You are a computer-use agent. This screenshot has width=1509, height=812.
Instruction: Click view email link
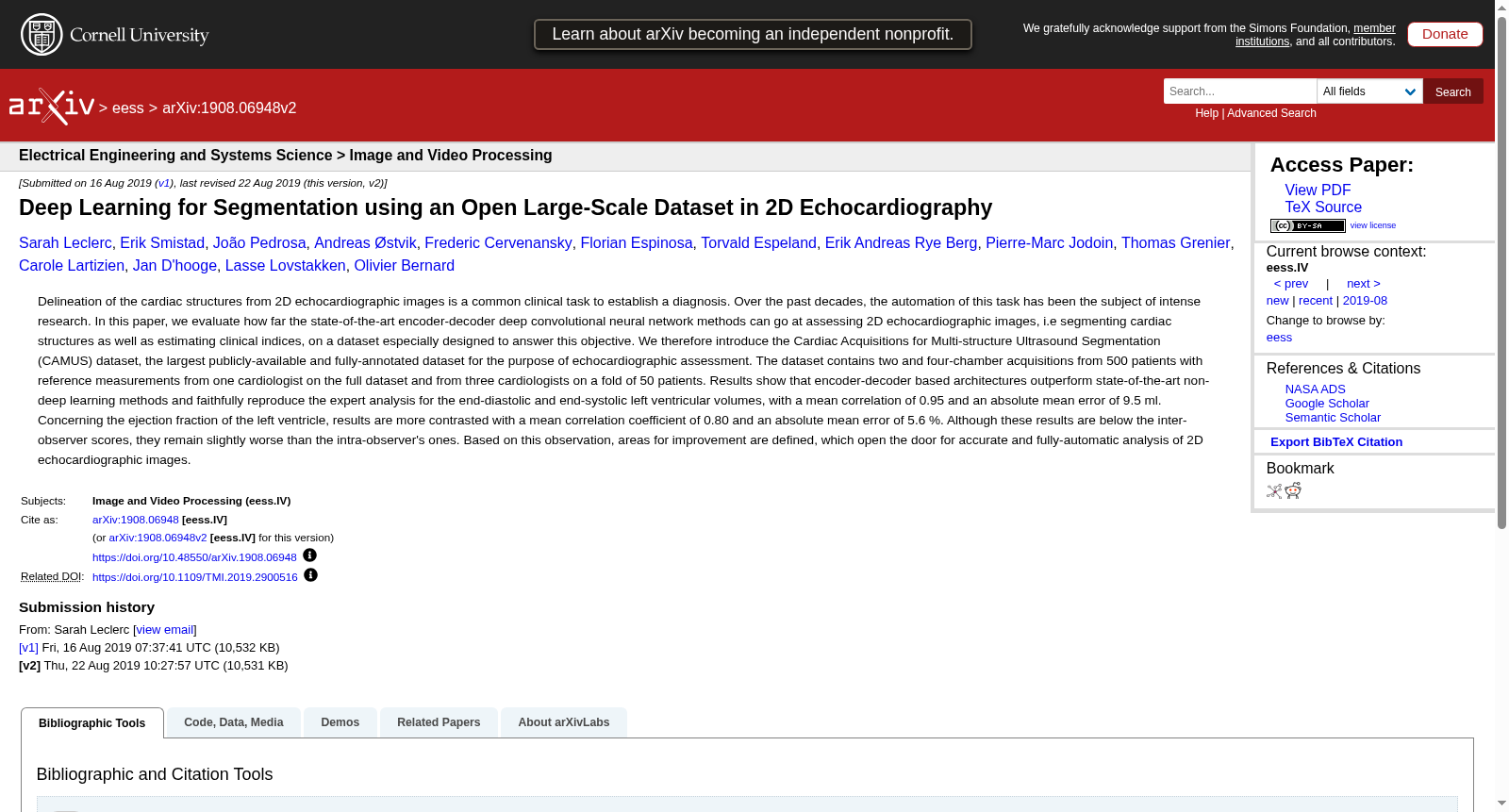[165, 630]
